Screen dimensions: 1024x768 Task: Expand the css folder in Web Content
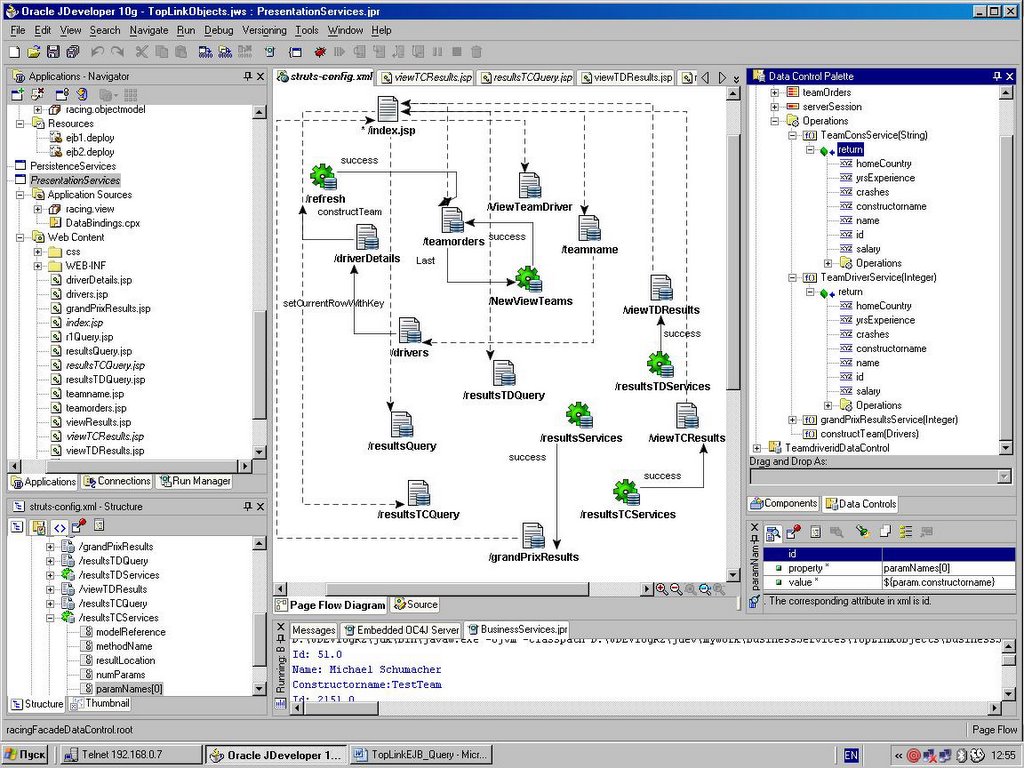tap(38, 251)
